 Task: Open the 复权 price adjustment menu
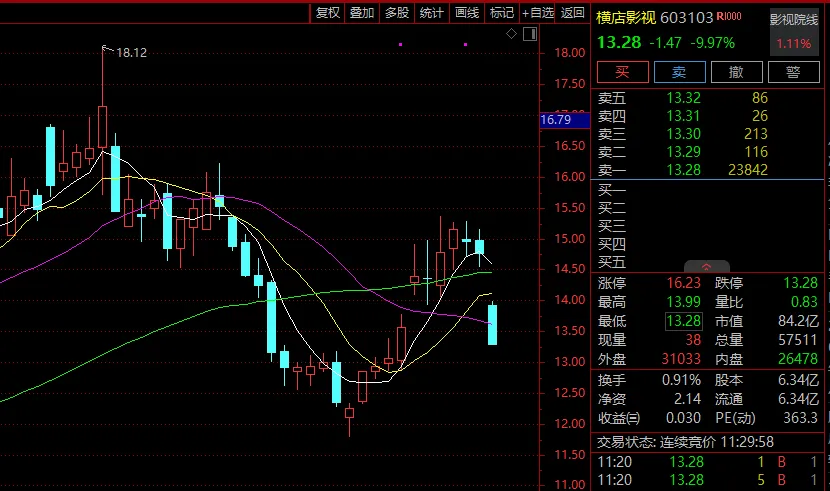(x=328, y=13)
